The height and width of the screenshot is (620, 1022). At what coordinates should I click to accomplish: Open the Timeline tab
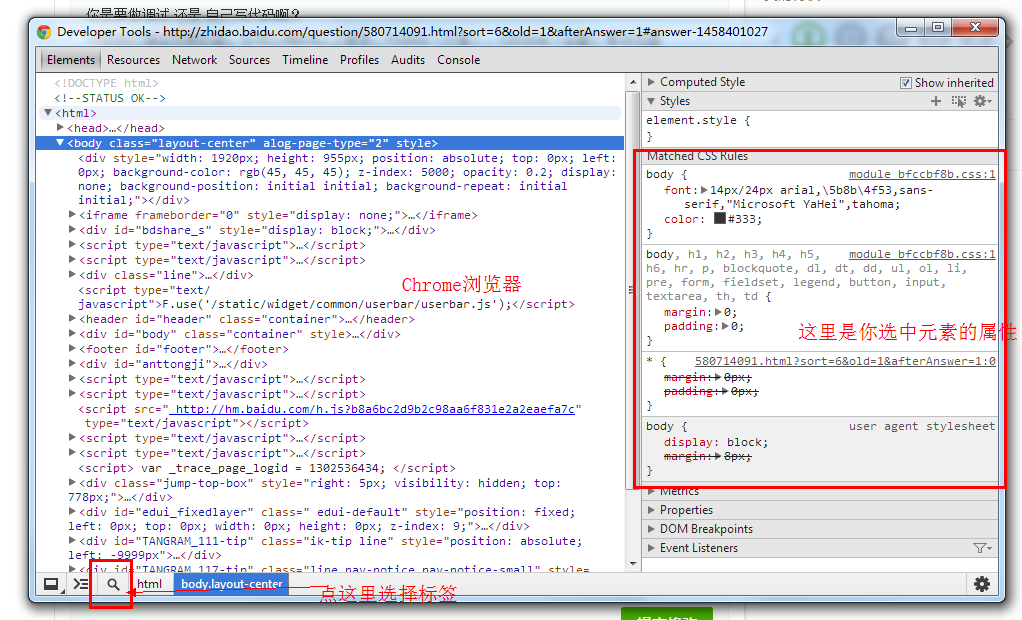coord(305,60)
